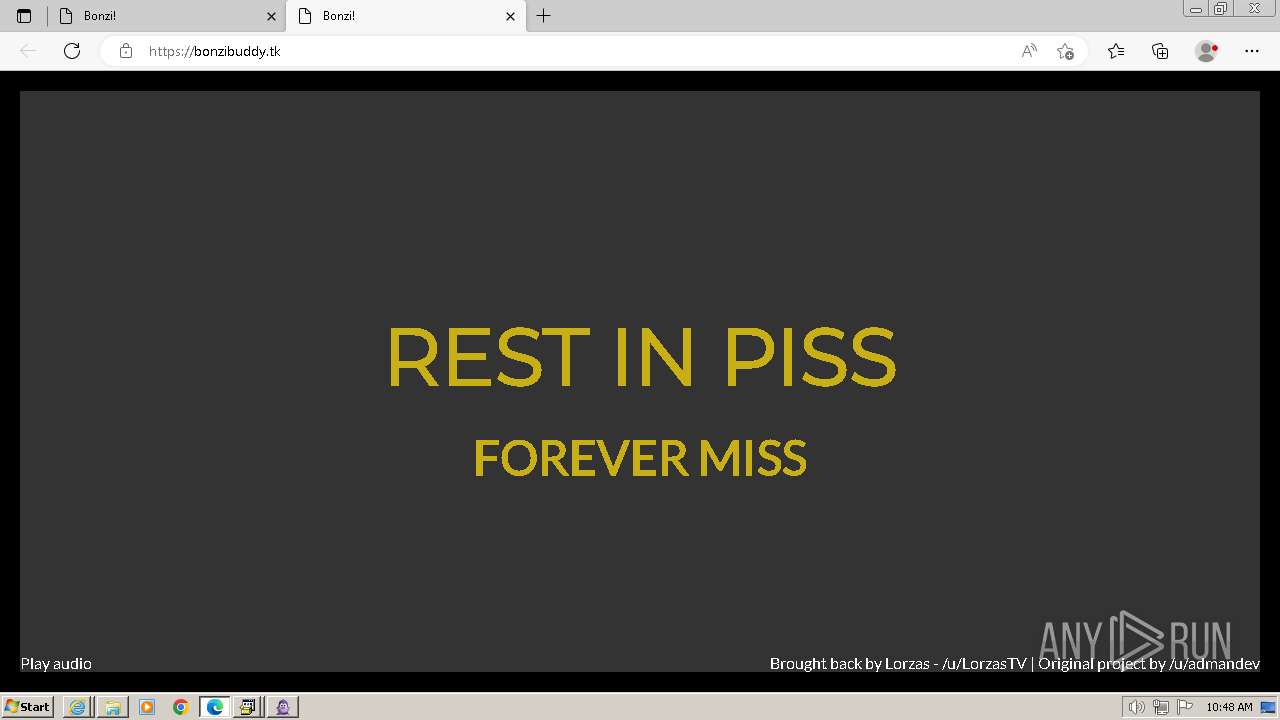Switch to the first Bonzi! tab
This screenshot has height=720, width=1280.
167,16
